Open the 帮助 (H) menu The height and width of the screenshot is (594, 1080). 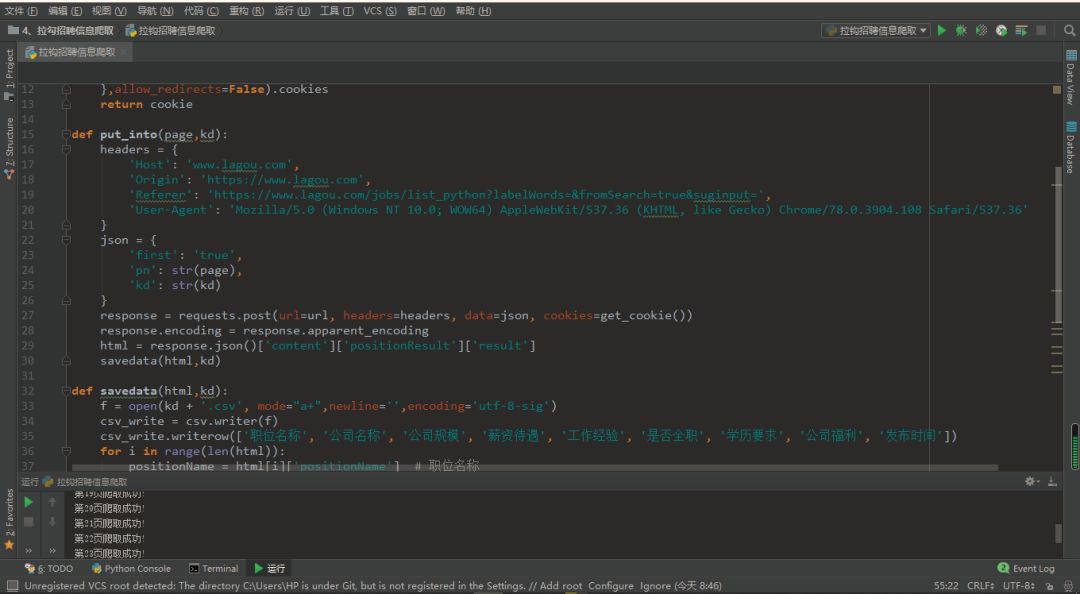(x=473, y=10)
